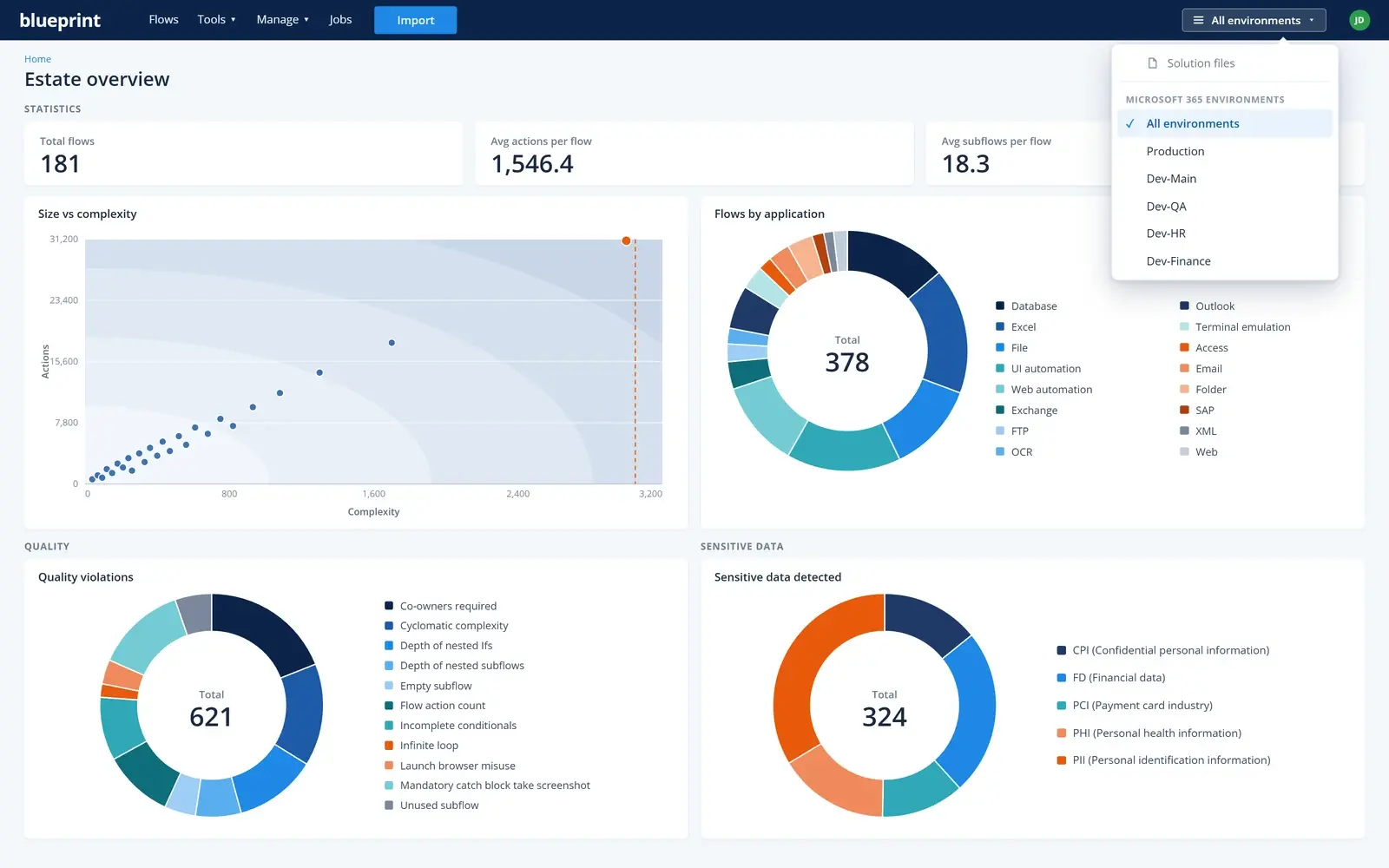1389x868 pixels.
Task: Select Solution files option
Action: tap(1224, 63)
